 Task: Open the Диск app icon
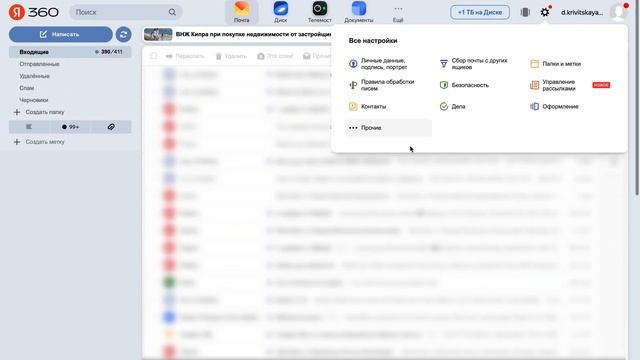pos(280,12)
